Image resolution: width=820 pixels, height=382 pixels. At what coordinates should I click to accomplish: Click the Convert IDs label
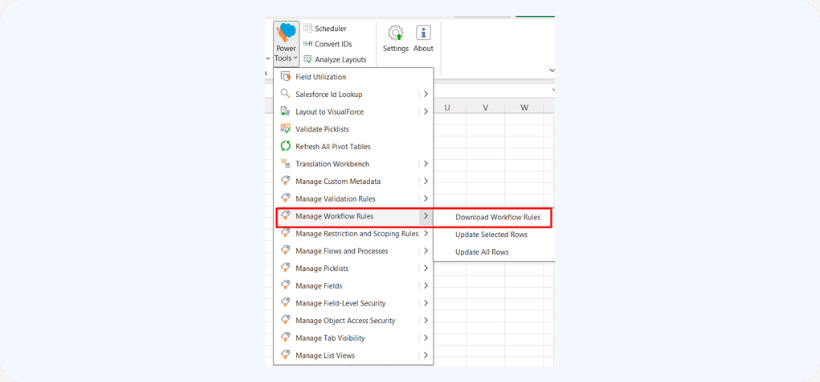(333, 44)
